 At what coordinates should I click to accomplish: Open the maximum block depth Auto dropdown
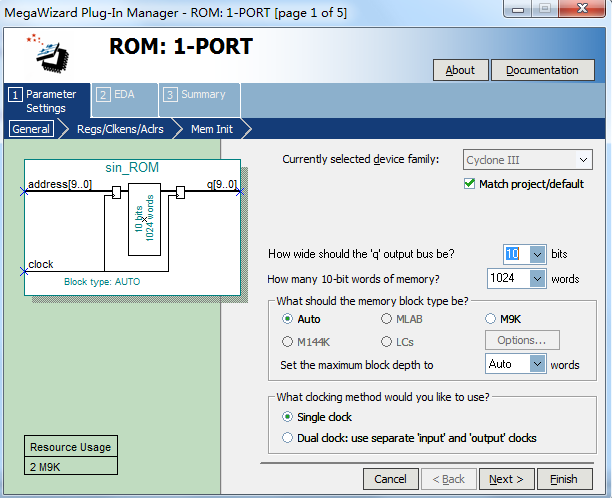[x=515, y=364]
